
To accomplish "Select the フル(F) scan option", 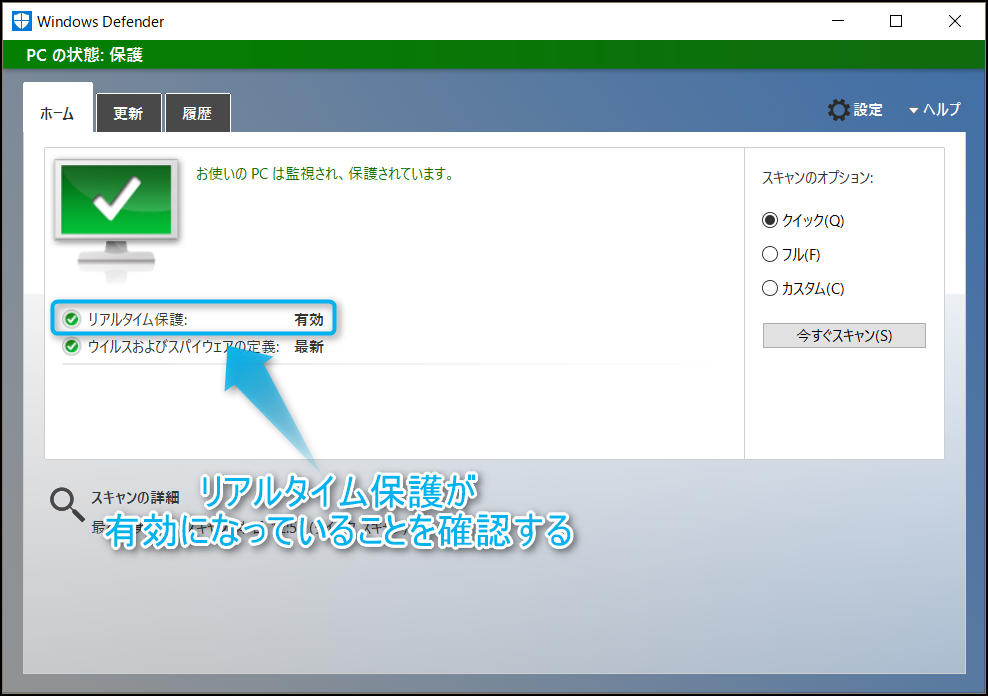I will [x=770, y=255].
